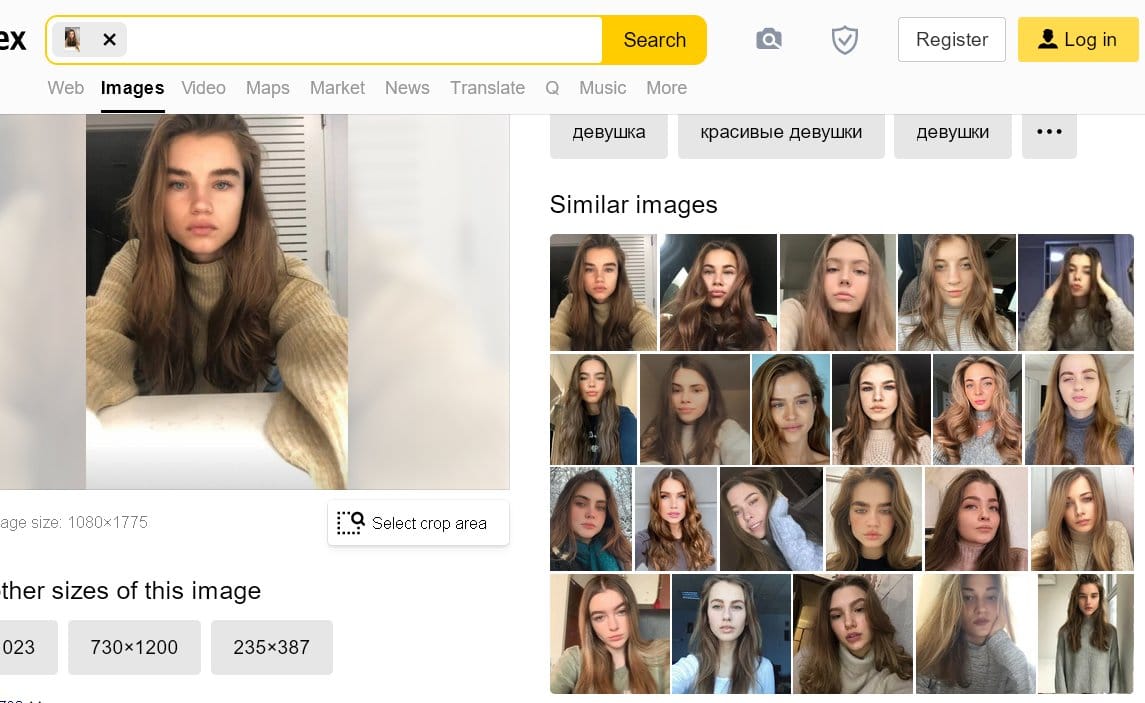This screenshot has height=703, width=1145.
Task: Remove the uploaded image from search box
Action: pos(110,39)
